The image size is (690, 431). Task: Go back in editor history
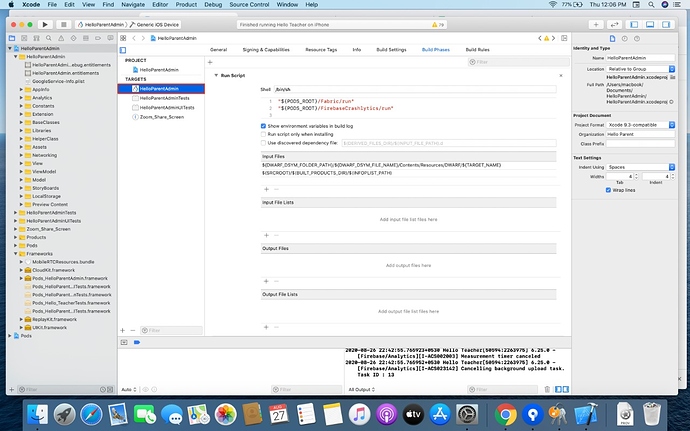click(x=134, y=38)
